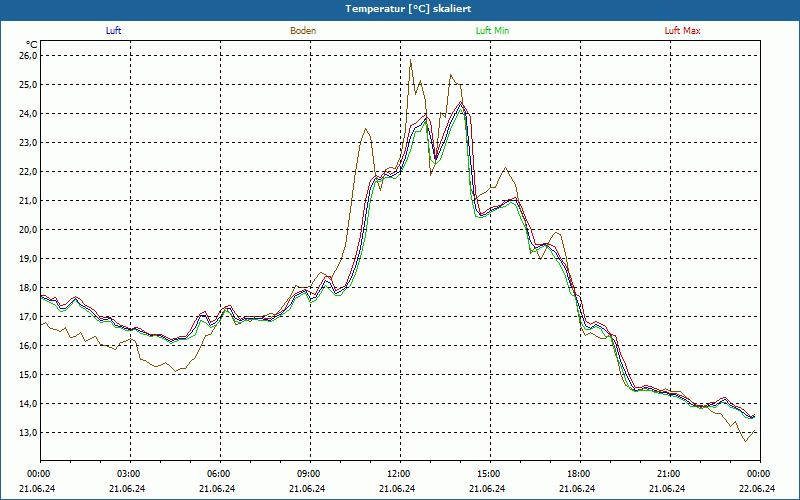800x500 pixels.
Task: Click the 15,0 y-axis value
Action: pos(29,374)
